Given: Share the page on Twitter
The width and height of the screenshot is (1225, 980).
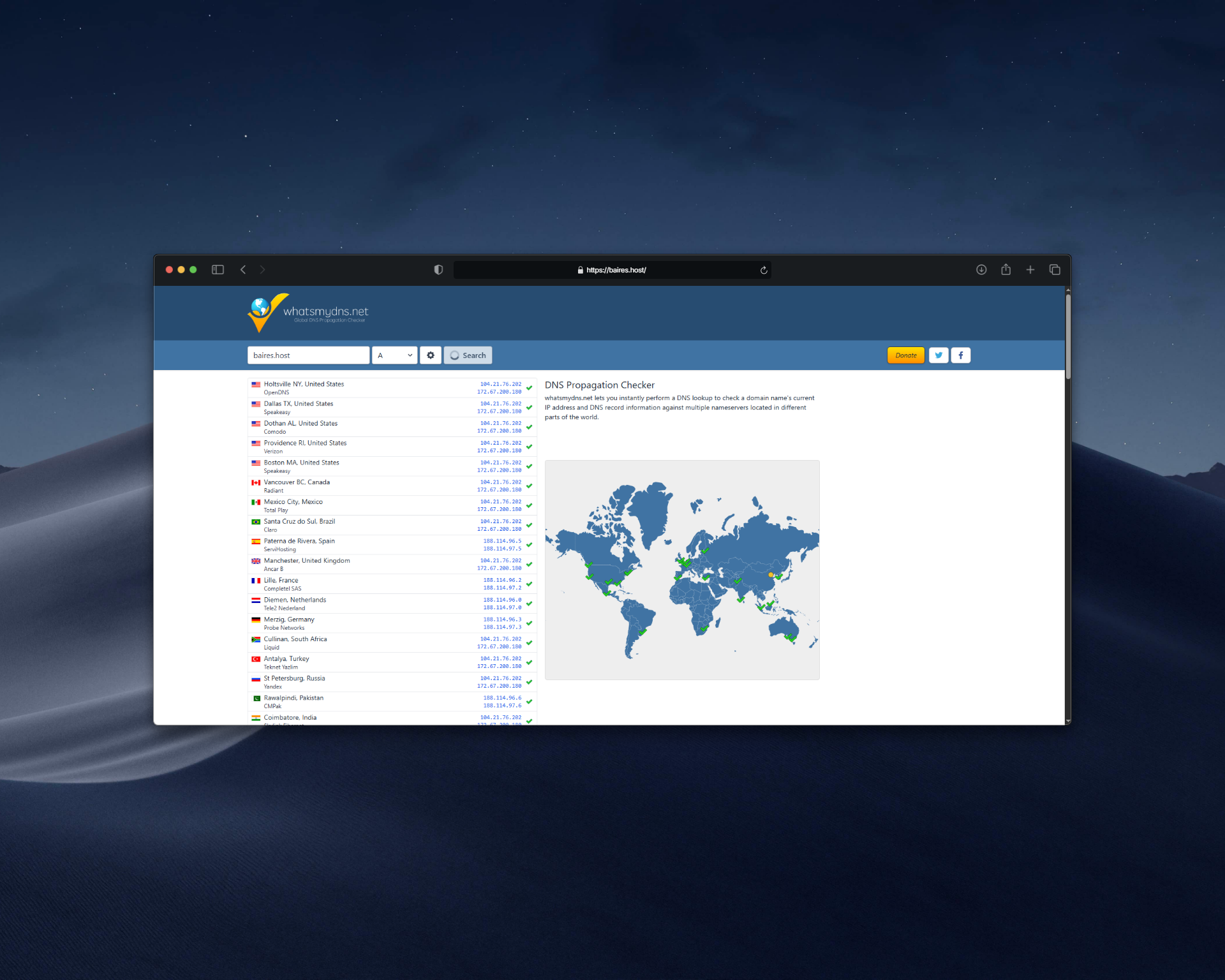Looking at the screenshot, I should coord(938,355).
